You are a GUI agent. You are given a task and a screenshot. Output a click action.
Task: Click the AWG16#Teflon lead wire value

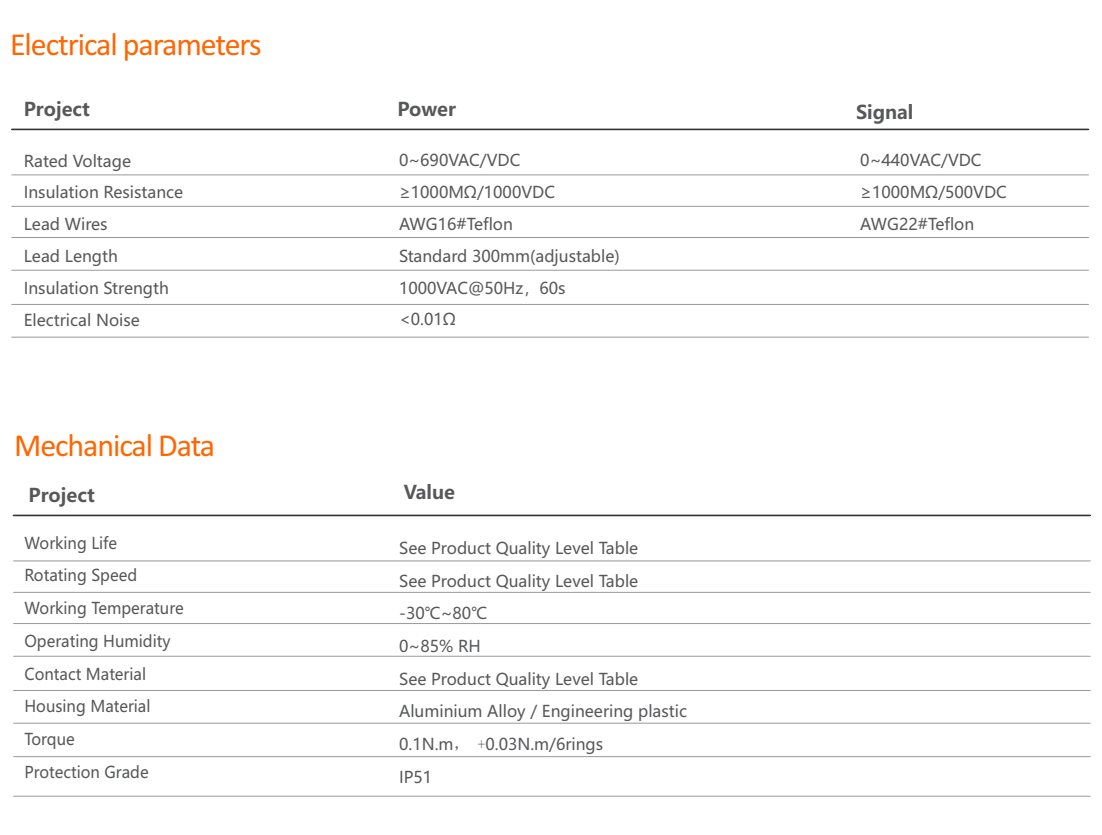455,224
